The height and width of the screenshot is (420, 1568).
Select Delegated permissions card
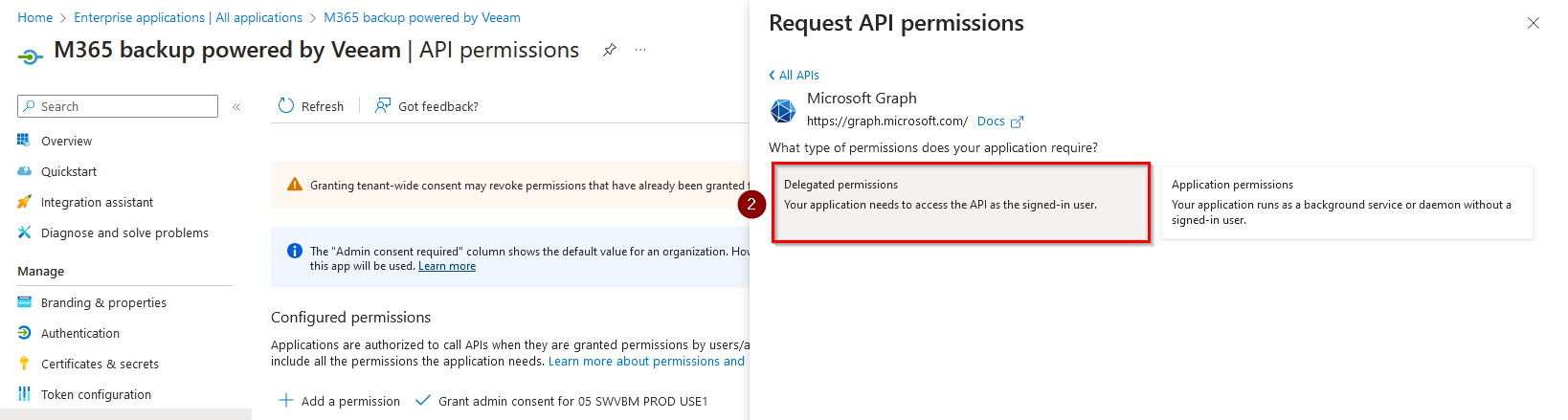click(x=961, y=202)
